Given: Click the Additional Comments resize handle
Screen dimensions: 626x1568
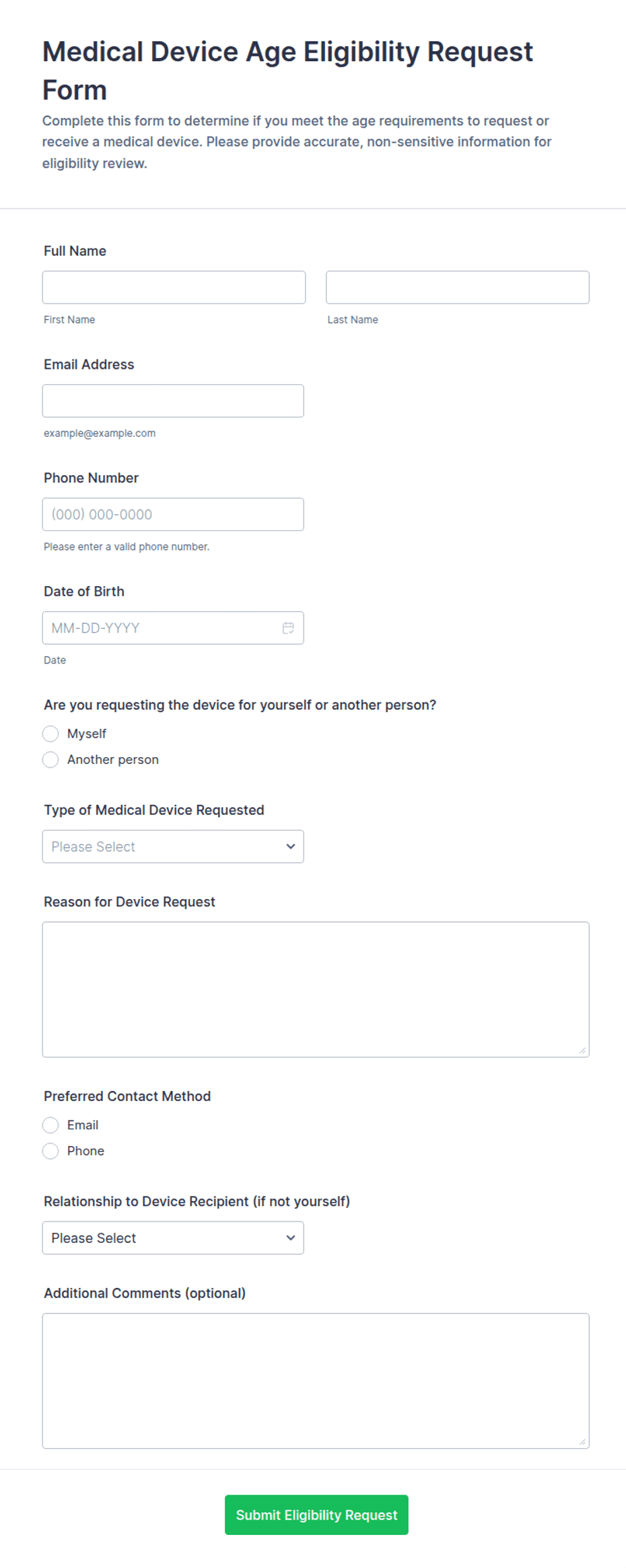Looking at the screenshot, I should click(582, 1441).
